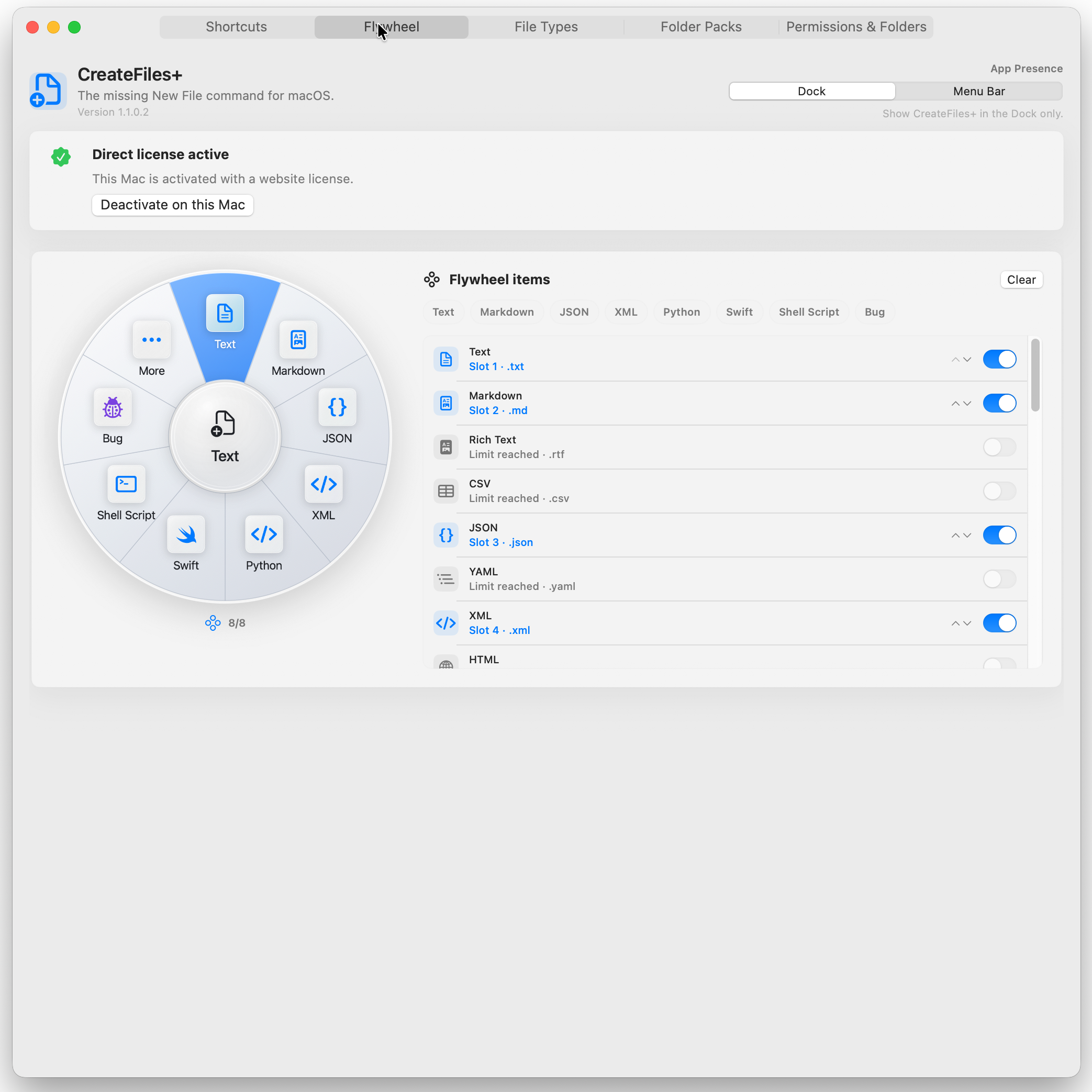Click the JSON row braces icon

click(x=446, y=535)
